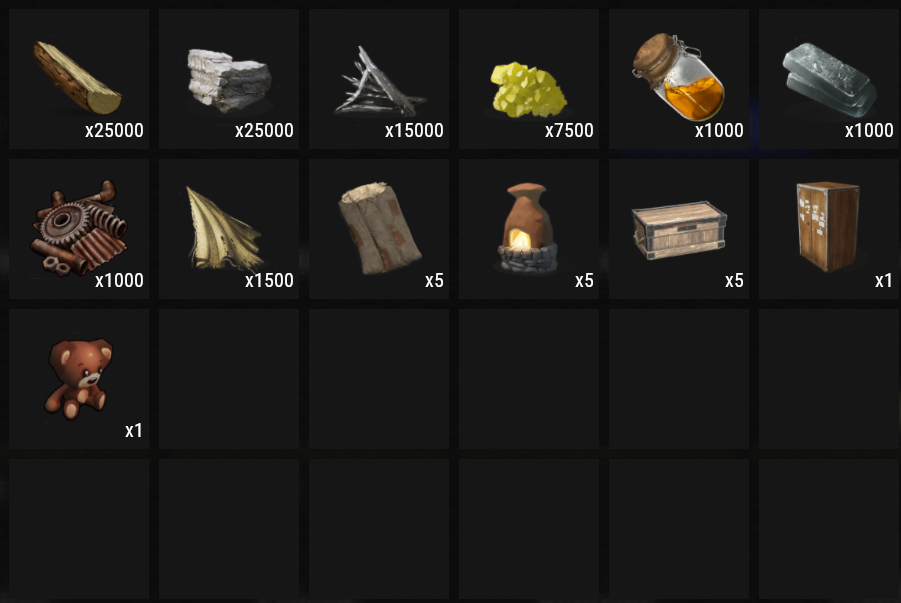Select empty slot below the furnace
The width and height of the screenshot is (901, 603).
tap(529, 379)
